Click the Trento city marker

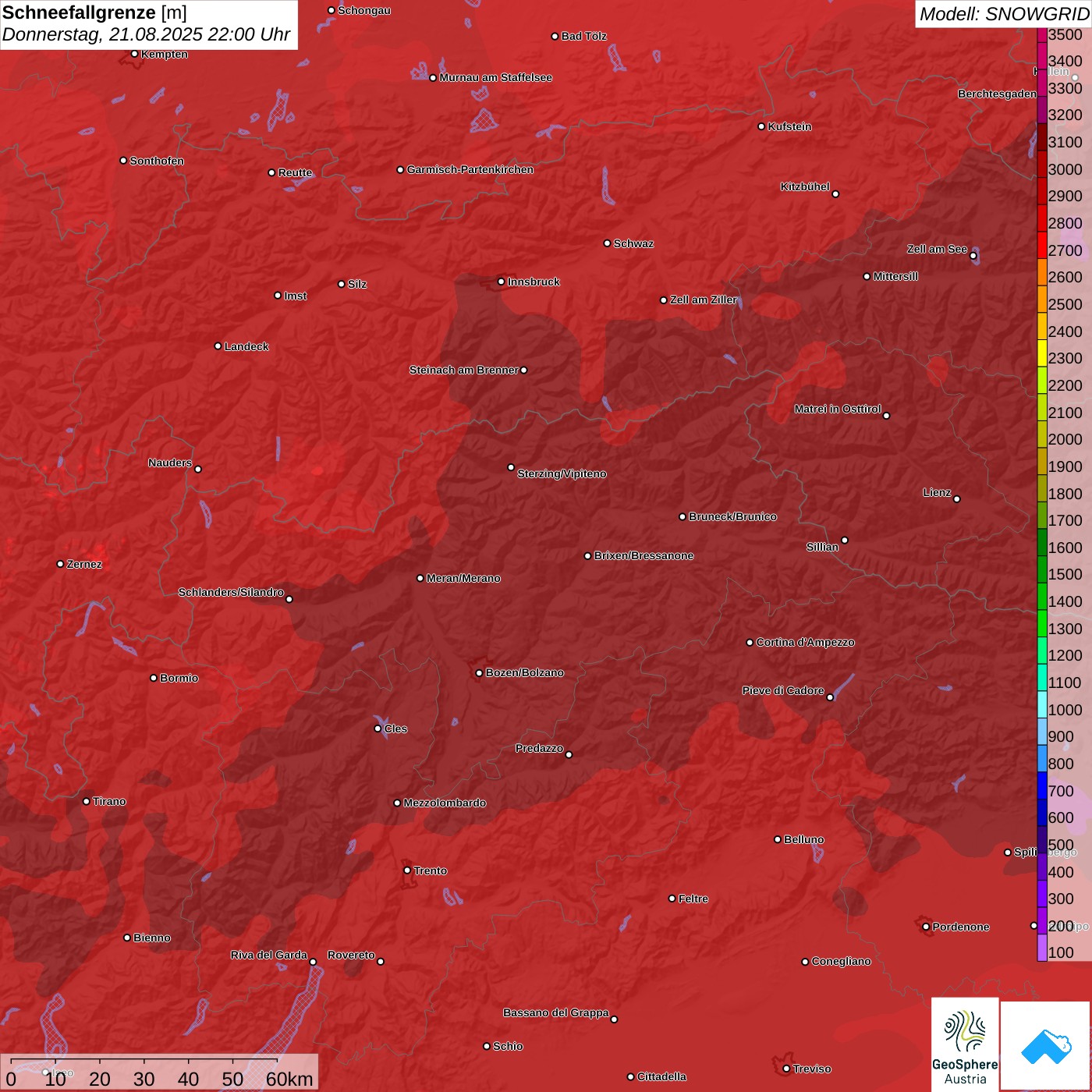(407, 870)
